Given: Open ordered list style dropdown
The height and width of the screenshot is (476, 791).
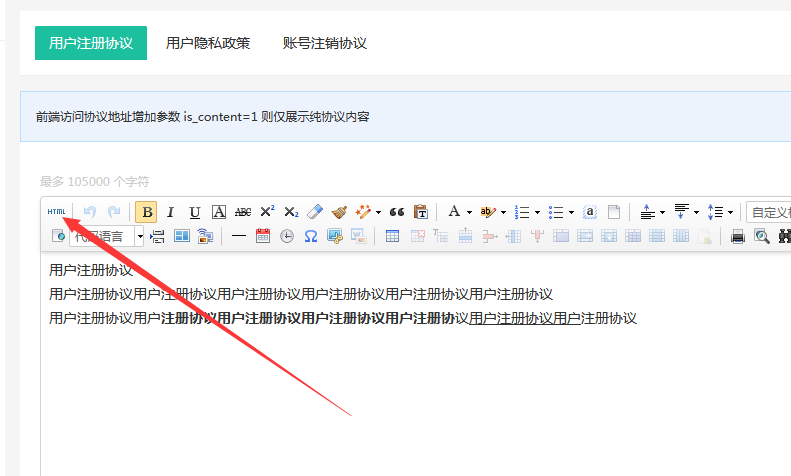Looking at the screenshot, I should (x=537, y=212).
